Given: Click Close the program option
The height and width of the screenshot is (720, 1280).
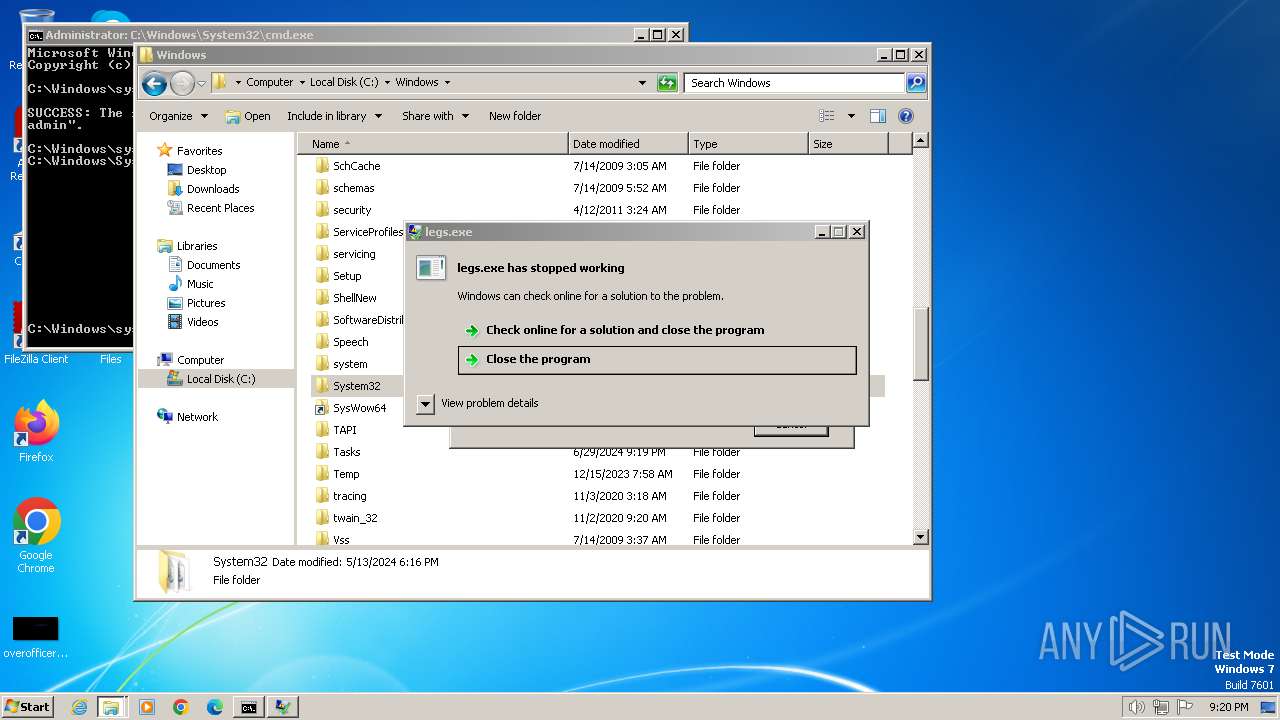Looking at the screenshot, I should (657, 360).
